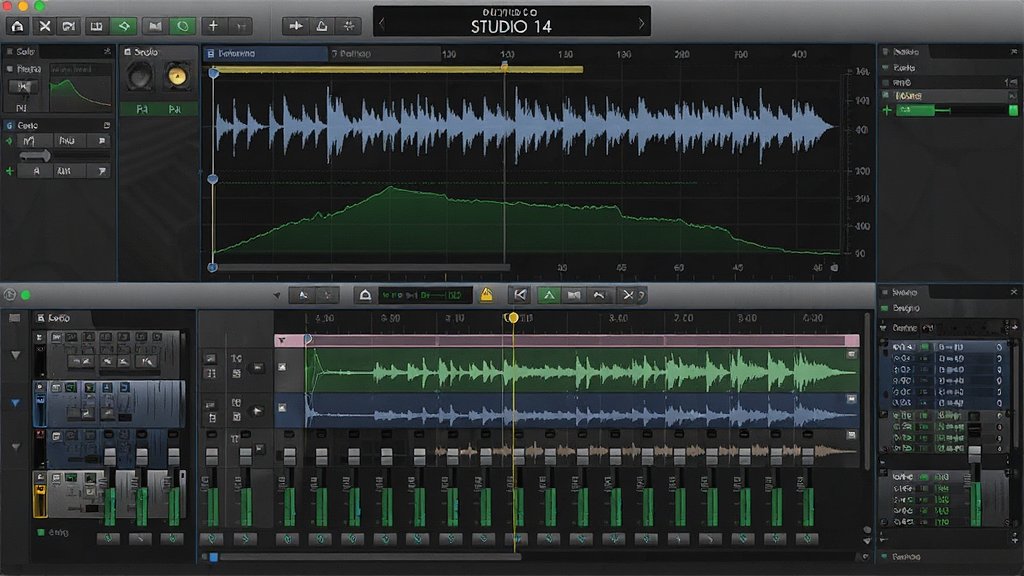Click the A button in Gedo section

coord(37,171)
